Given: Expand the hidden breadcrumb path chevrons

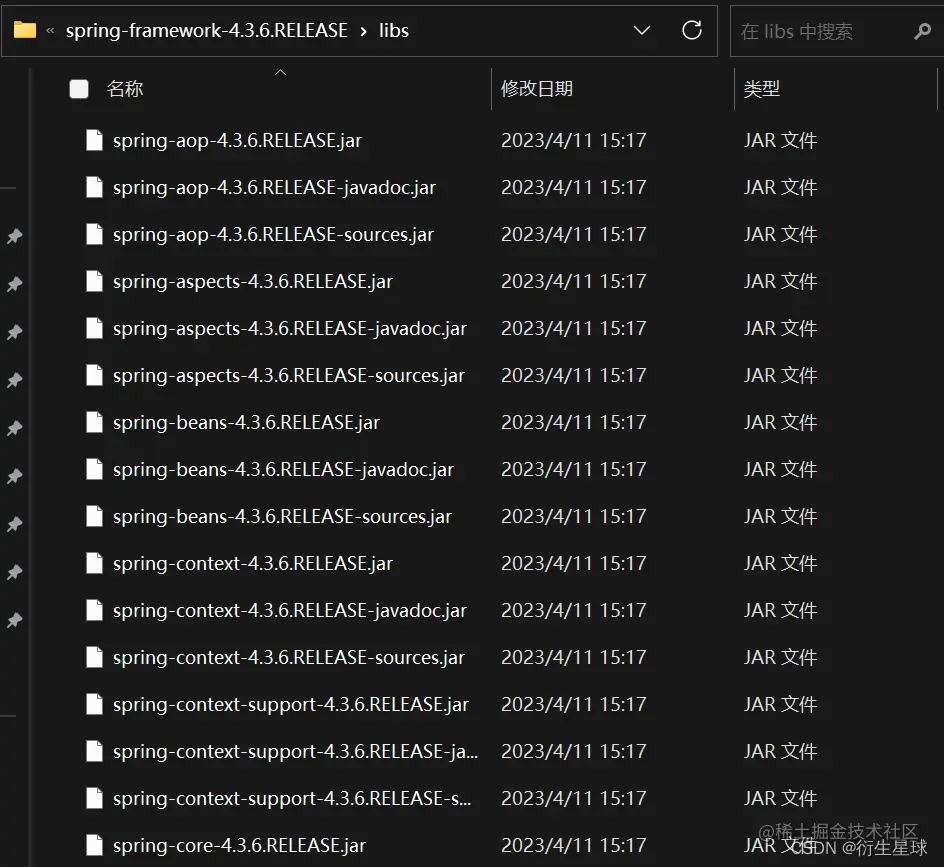Looking at the screenshot, I should 51,30.
